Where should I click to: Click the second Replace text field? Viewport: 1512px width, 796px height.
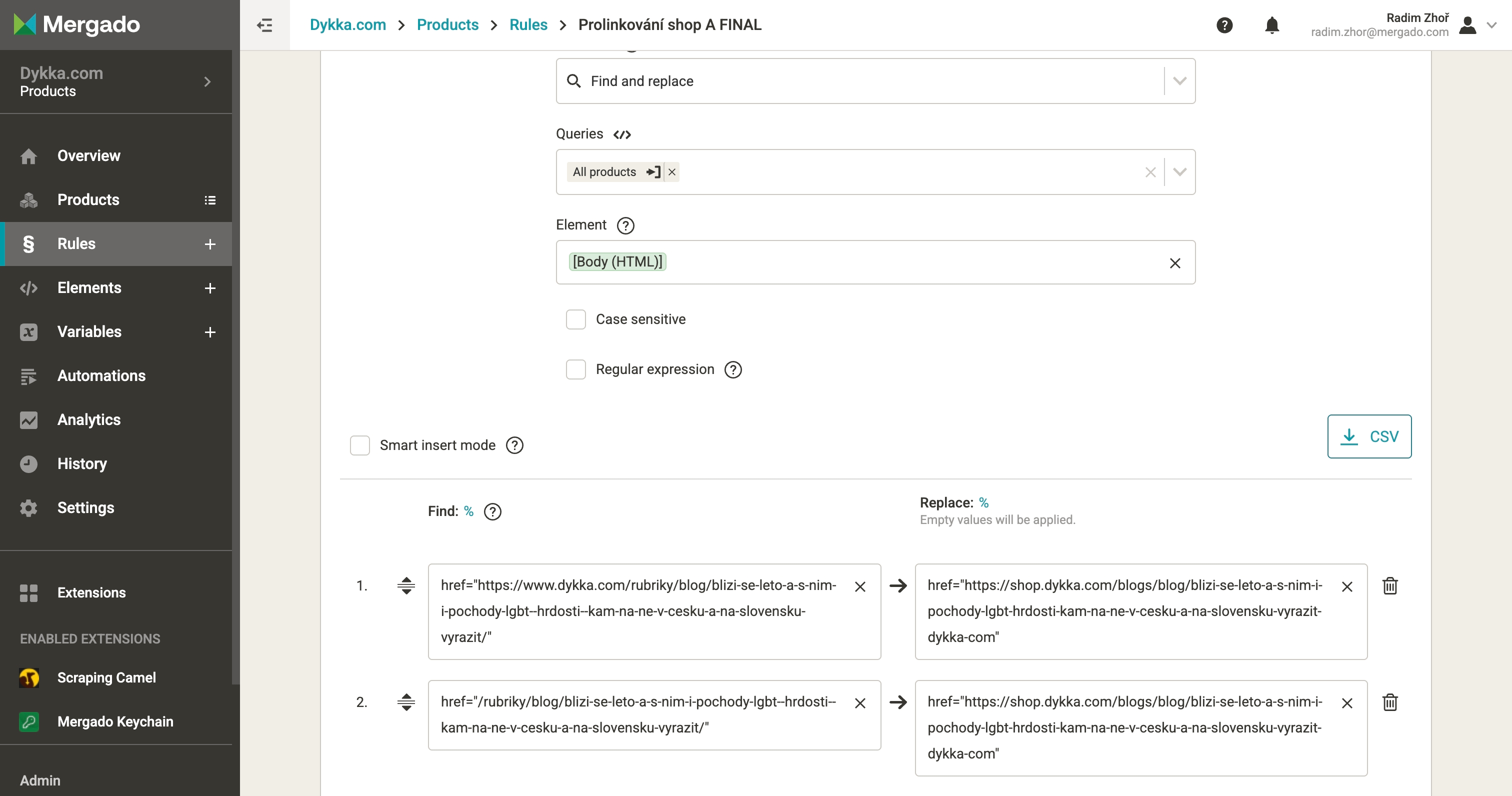click(x=1124, y=727)
